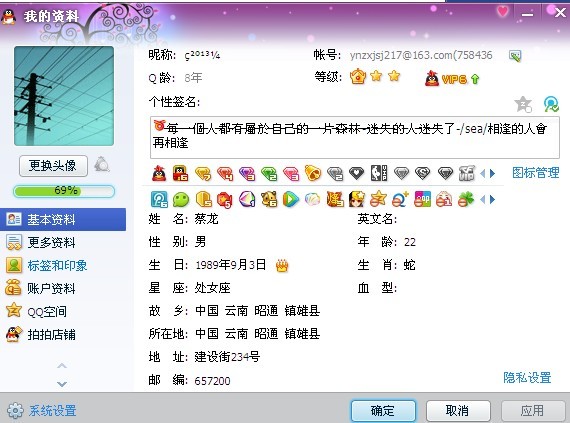Click the yellow diamond level 7 badge

tap(203, 174)
